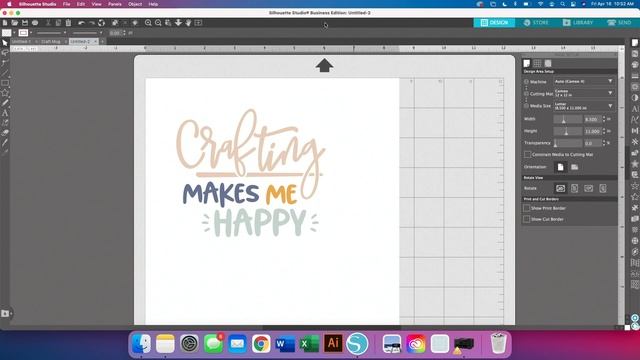Go to the SEND tab

(x=619, y=23)
